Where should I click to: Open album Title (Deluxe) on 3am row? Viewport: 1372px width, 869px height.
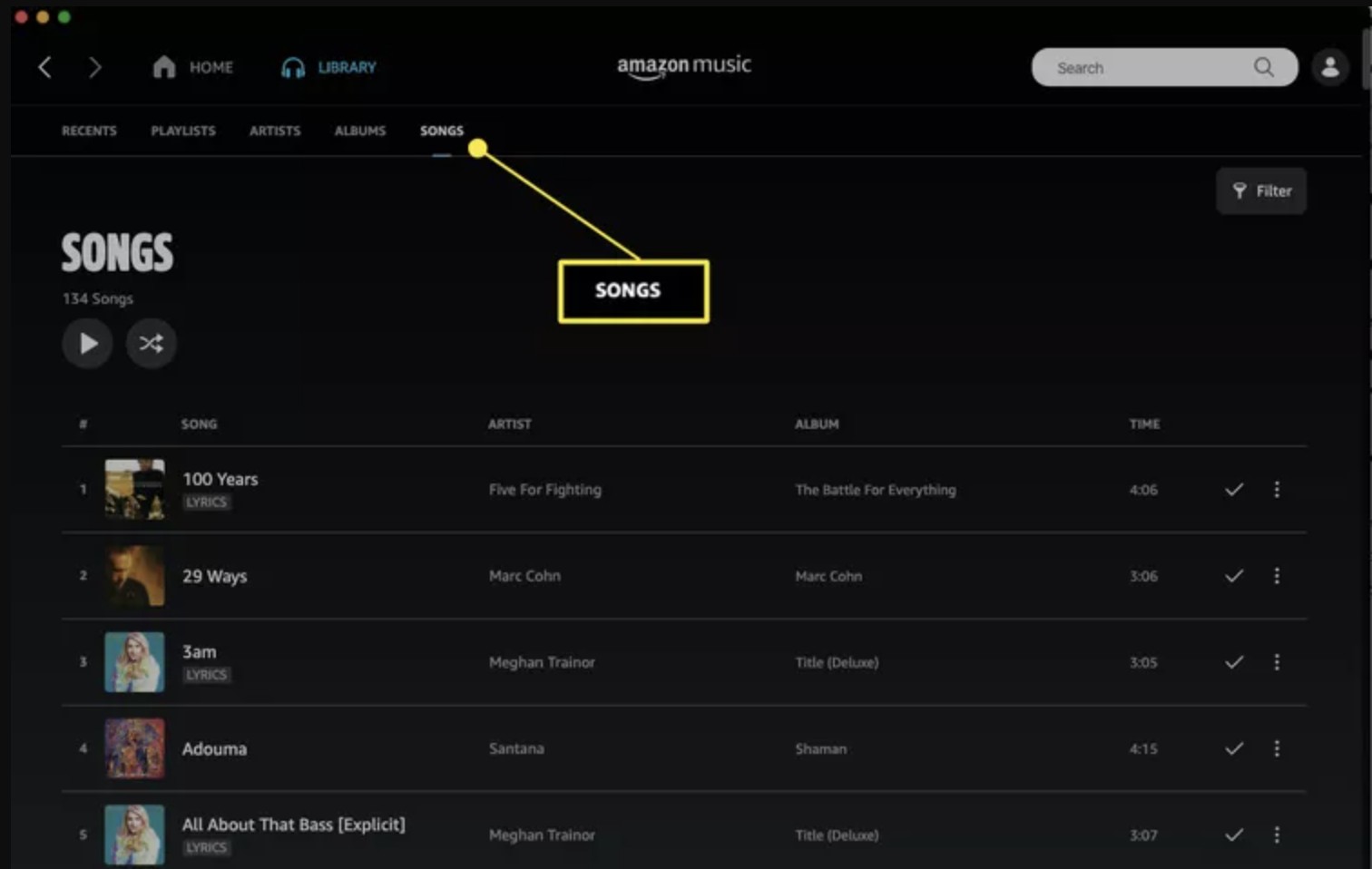(x=837, y=662)
